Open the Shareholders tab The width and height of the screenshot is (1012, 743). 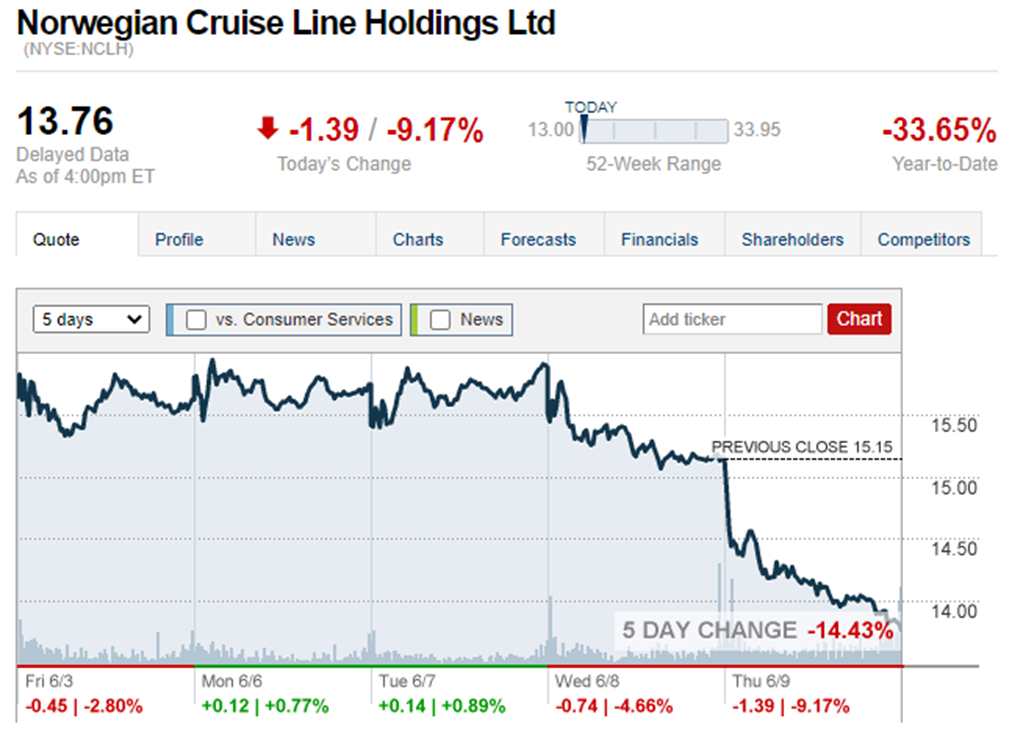tap(792, 240)
